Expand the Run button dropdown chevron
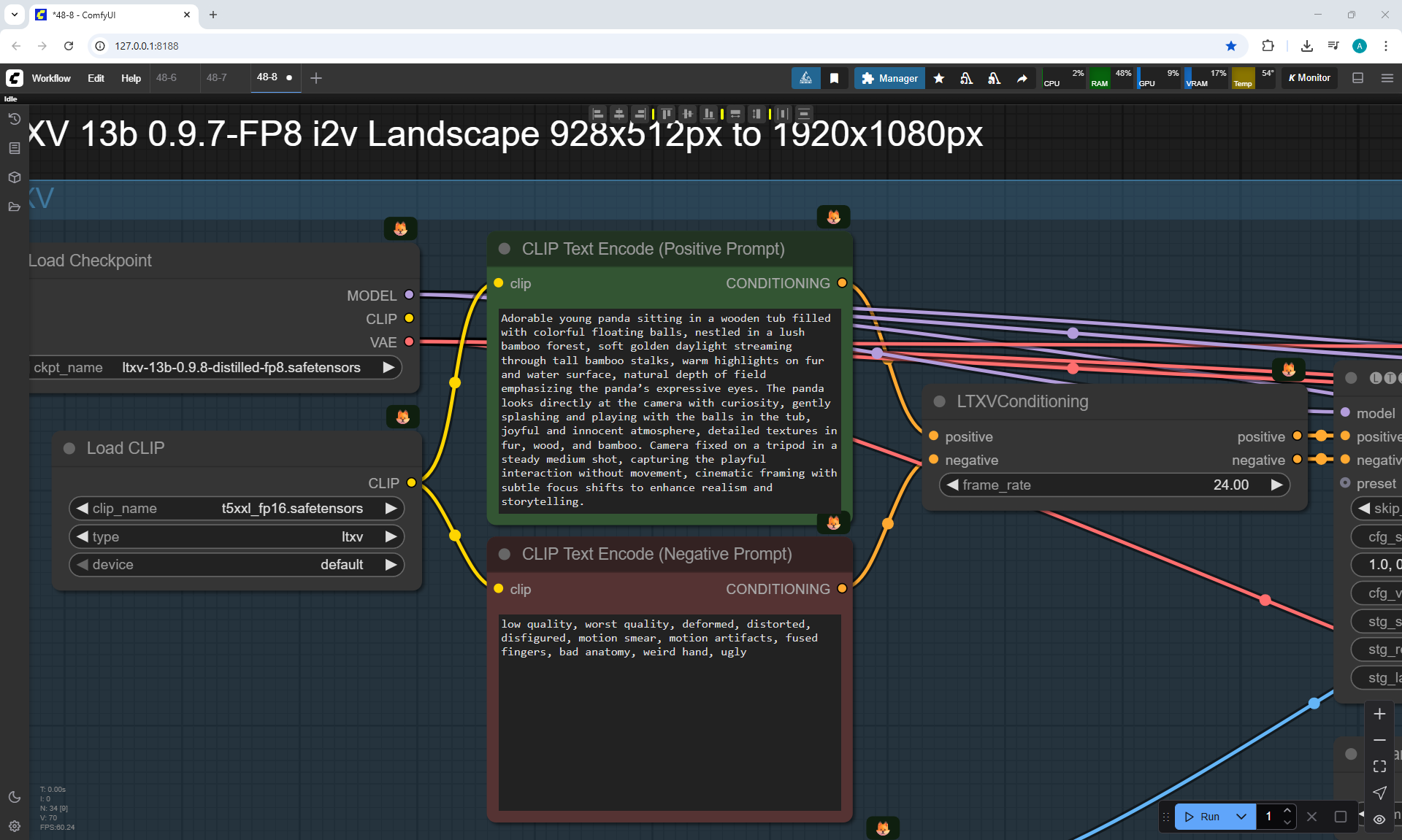1402x840 pixels. [1241, 817]
